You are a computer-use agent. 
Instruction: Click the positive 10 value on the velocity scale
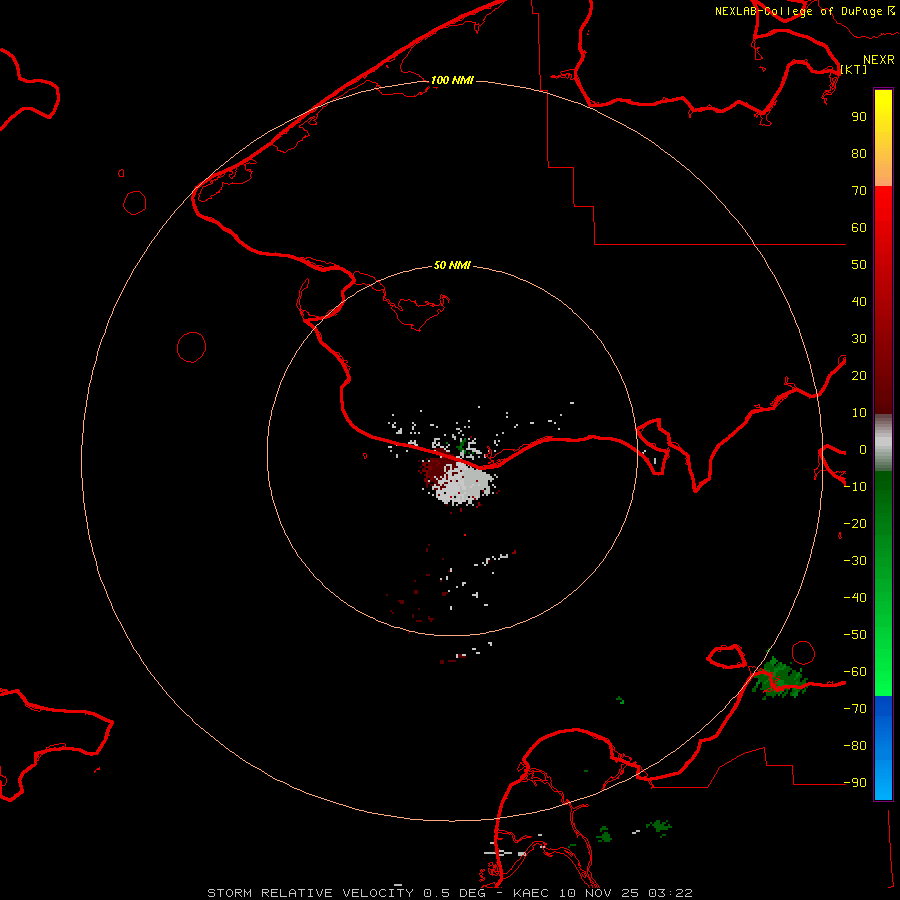coord(859,413)
